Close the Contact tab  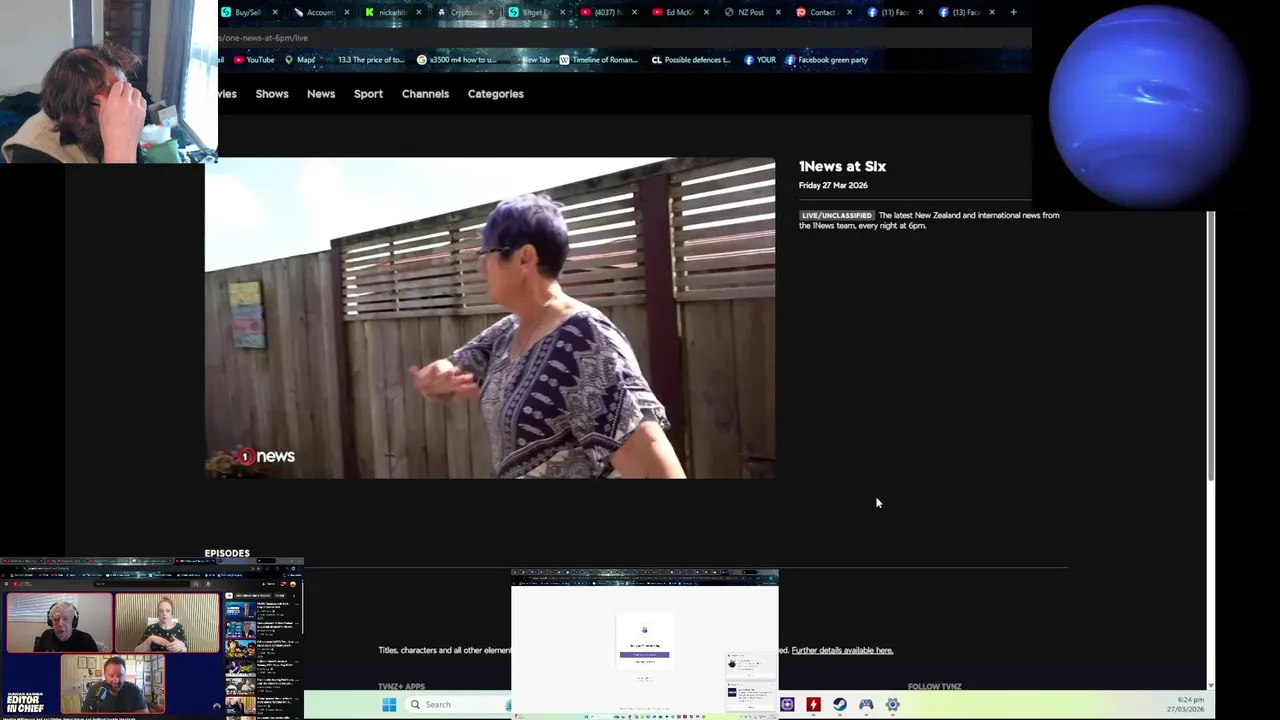click(850, 12)
